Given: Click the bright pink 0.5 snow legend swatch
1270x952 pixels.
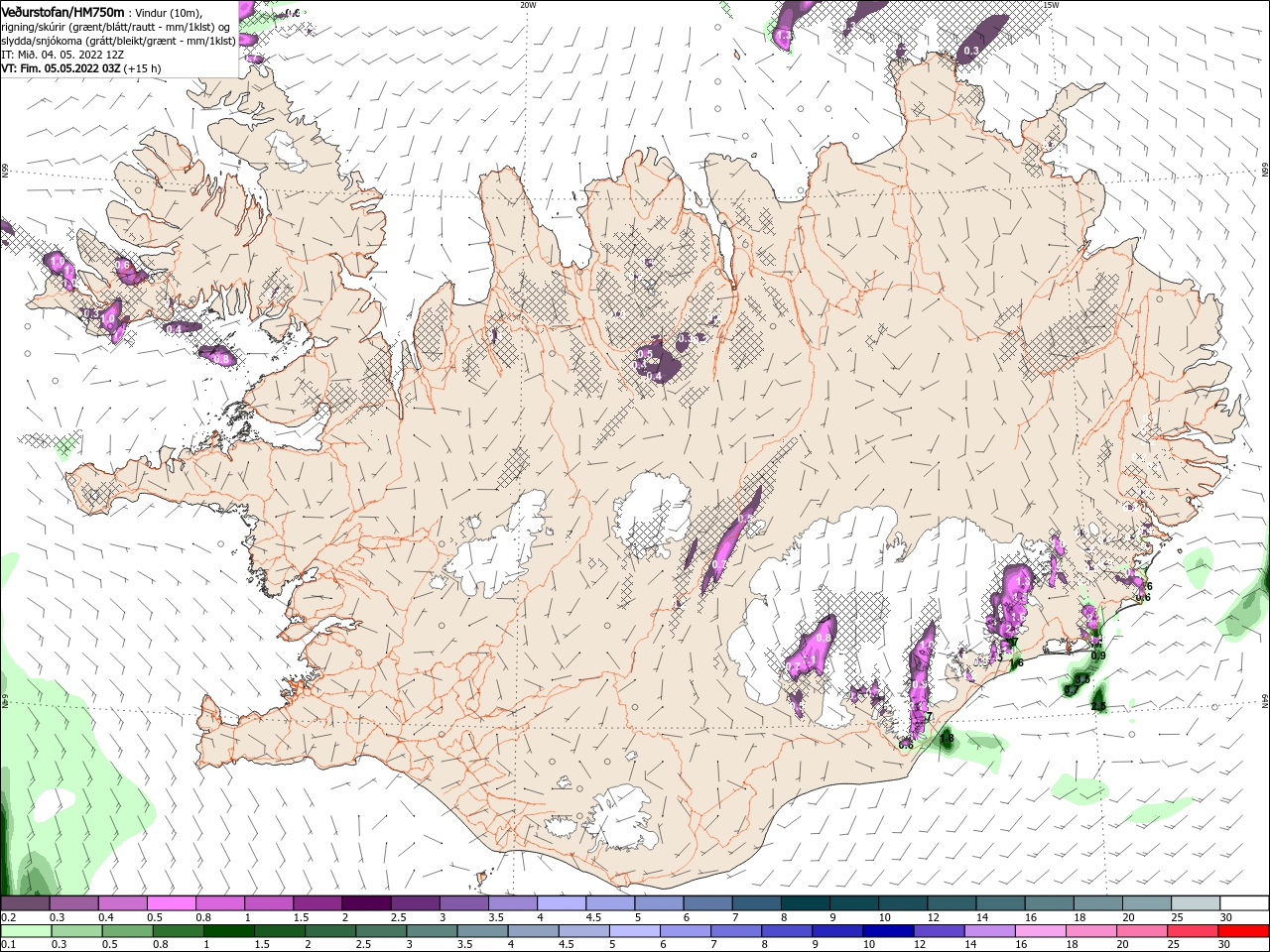Looking at the screenshot, I should (x=171, y=903).
